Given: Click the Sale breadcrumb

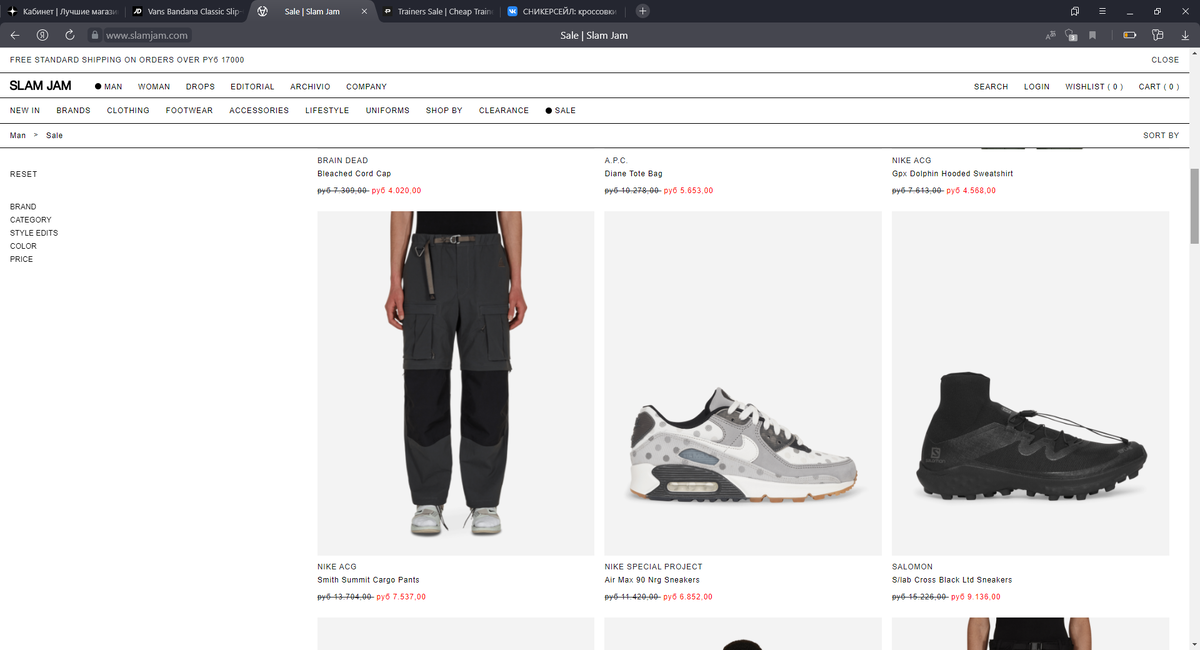Looking at the screenshot, I should (x=54, y=135).
